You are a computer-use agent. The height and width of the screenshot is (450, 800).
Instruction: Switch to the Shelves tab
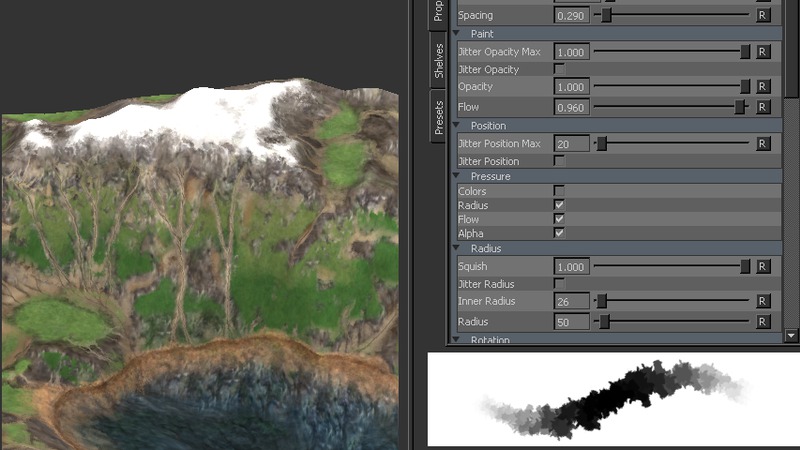(439, 62)
